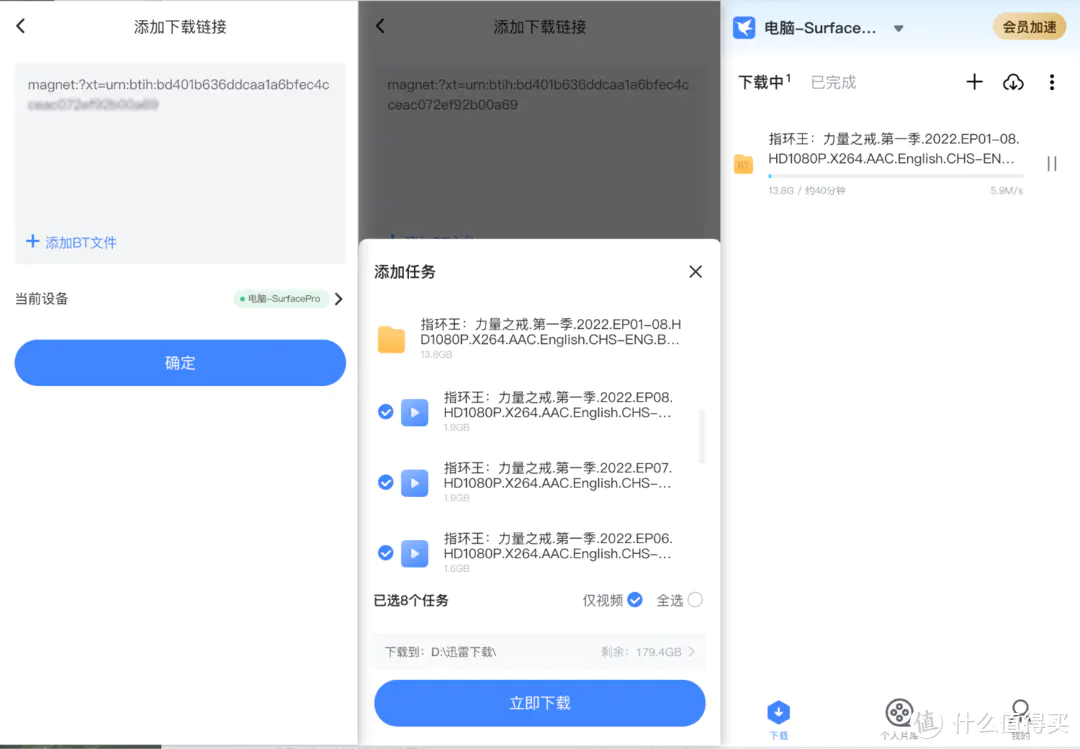Image resolution: width=1080 pixels, height=749 pixels.
Task: Click the 5.9M/s download speed text
Action: [x=1007, y=190]
